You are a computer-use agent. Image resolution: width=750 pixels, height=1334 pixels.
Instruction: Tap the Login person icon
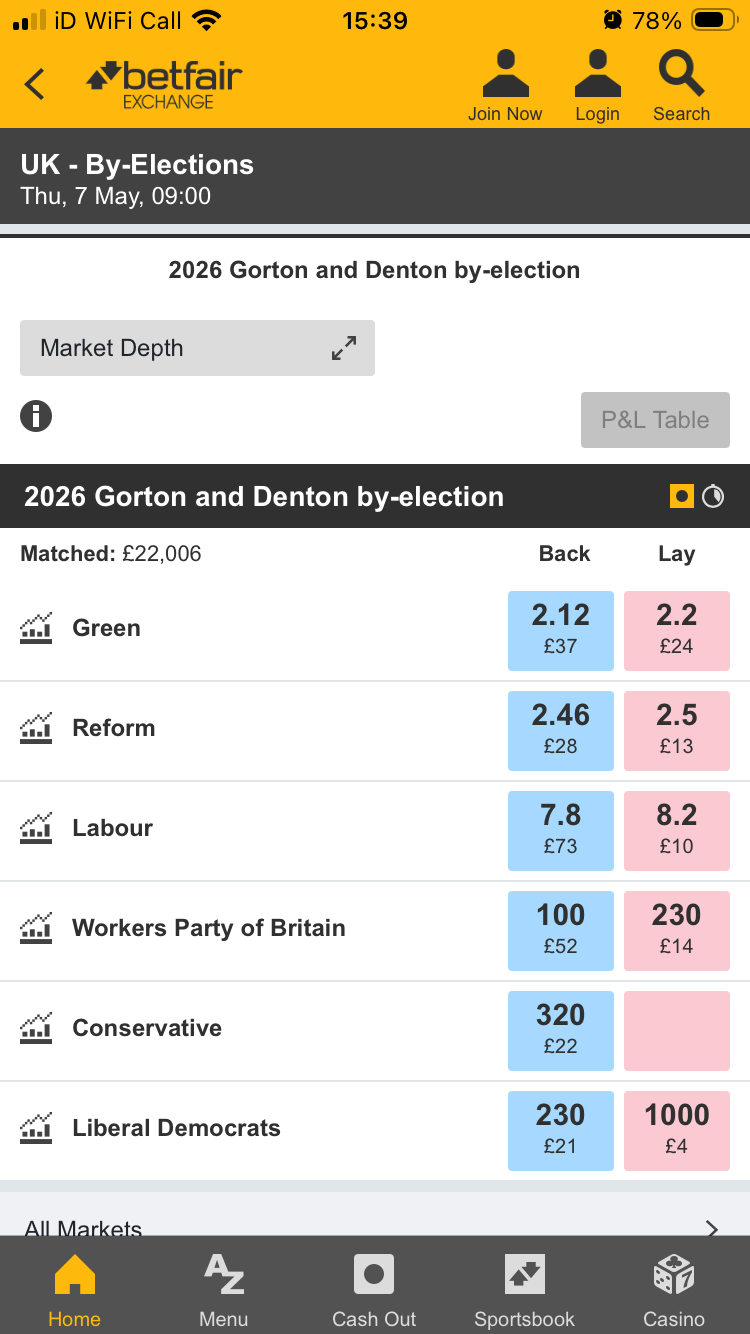[597, 76]
